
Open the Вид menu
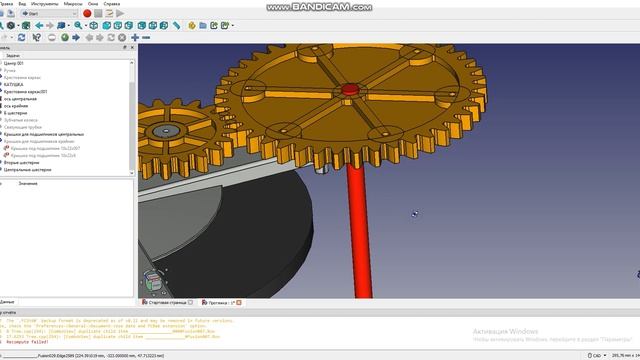22,4
